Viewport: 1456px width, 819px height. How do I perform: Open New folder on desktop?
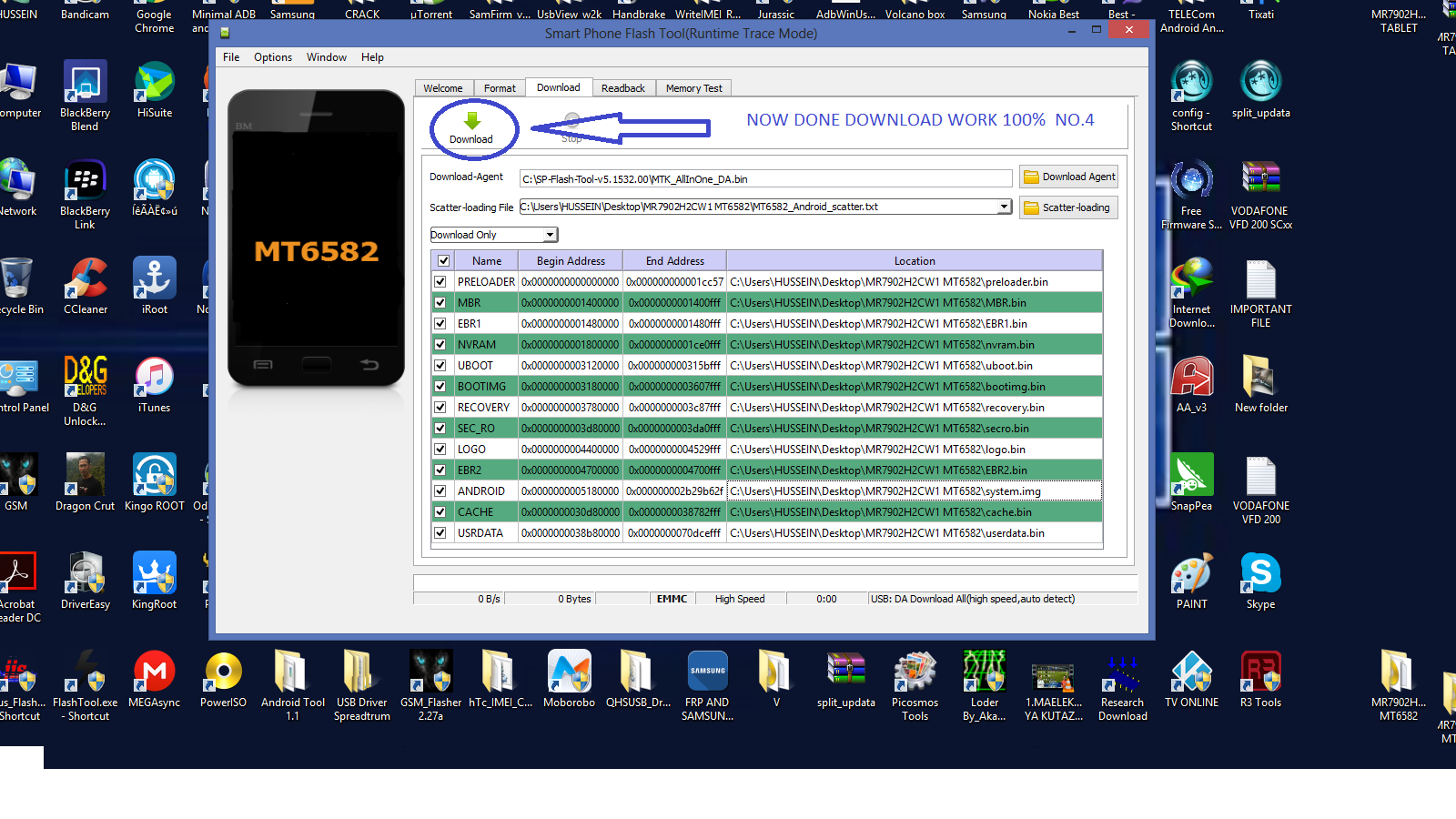[1260, 384]
